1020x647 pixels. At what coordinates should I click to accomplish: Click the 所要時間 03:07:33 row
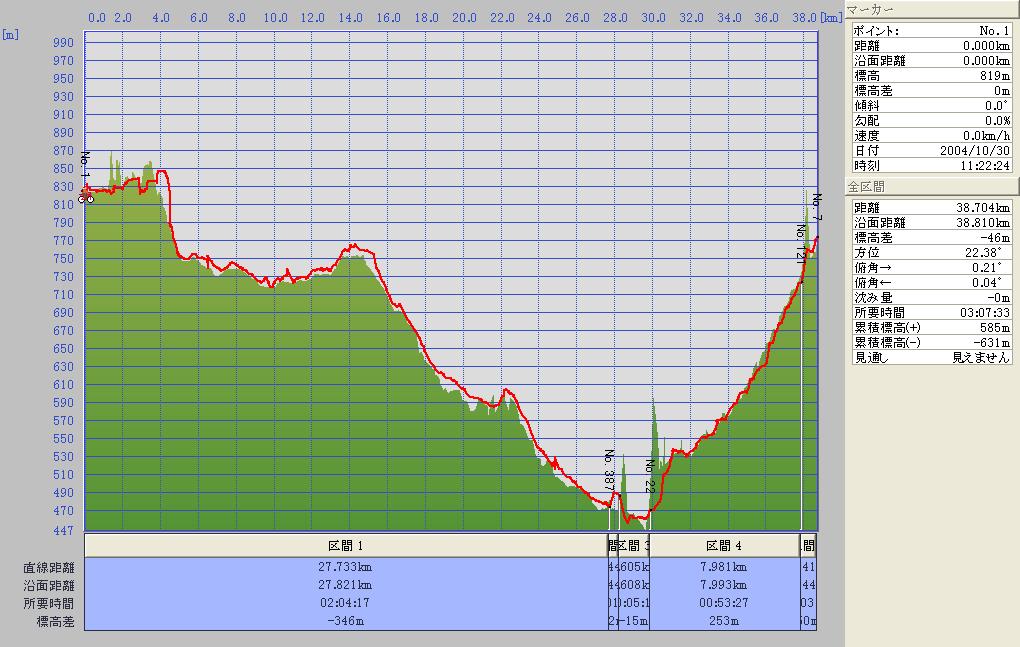[930, 312]
